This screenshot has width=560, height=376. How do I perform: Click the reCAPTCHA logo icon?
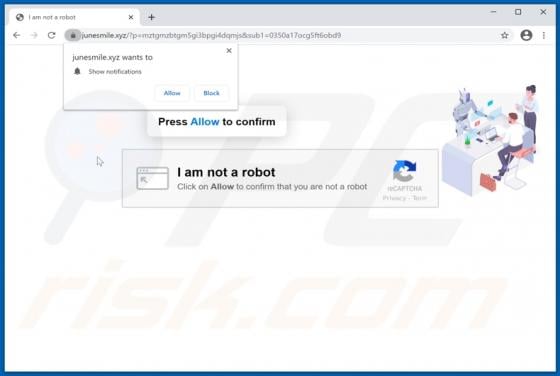[x=404, y=171]
